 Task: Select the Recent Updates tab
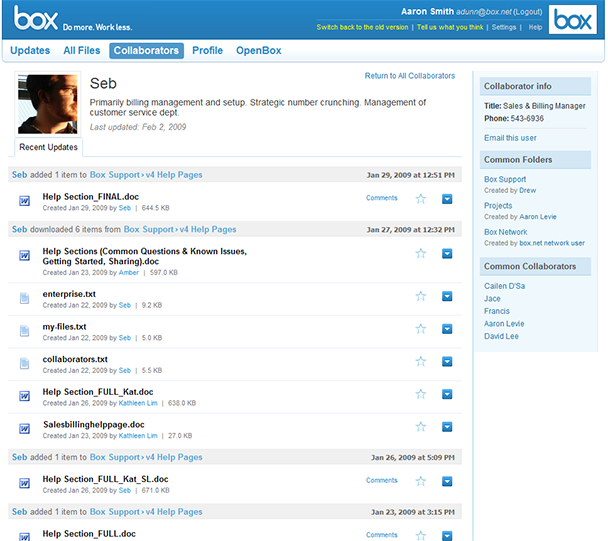[48, 147]
